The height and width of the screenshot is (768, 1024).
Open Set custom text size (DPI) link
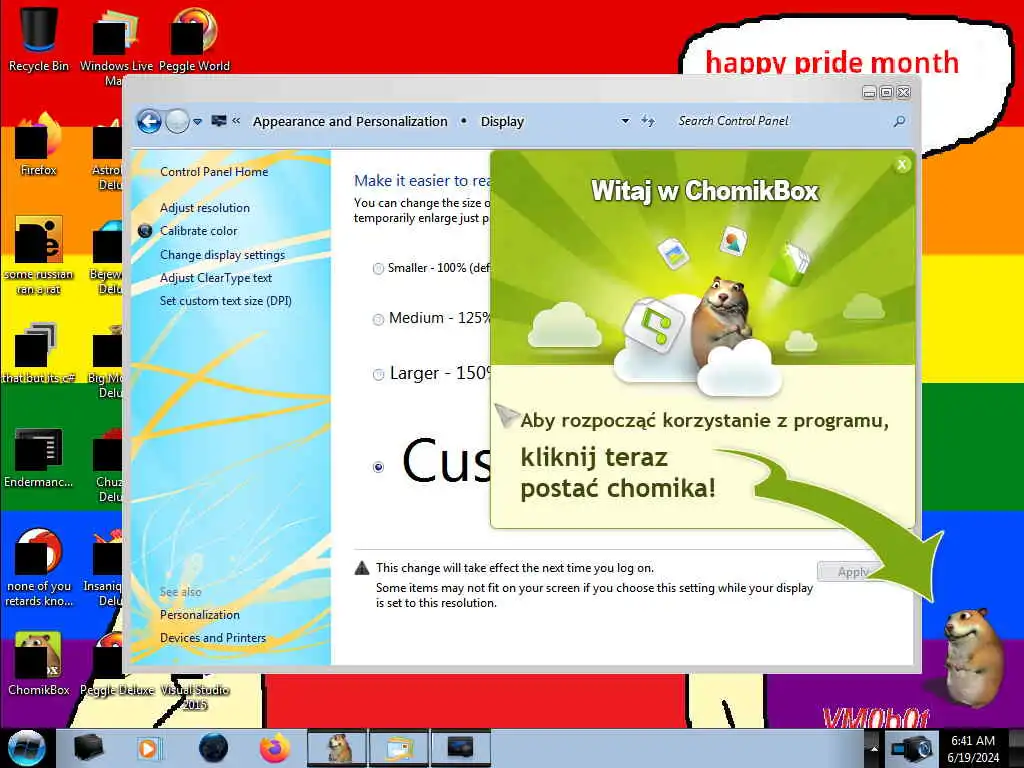[x=226, y=301]
